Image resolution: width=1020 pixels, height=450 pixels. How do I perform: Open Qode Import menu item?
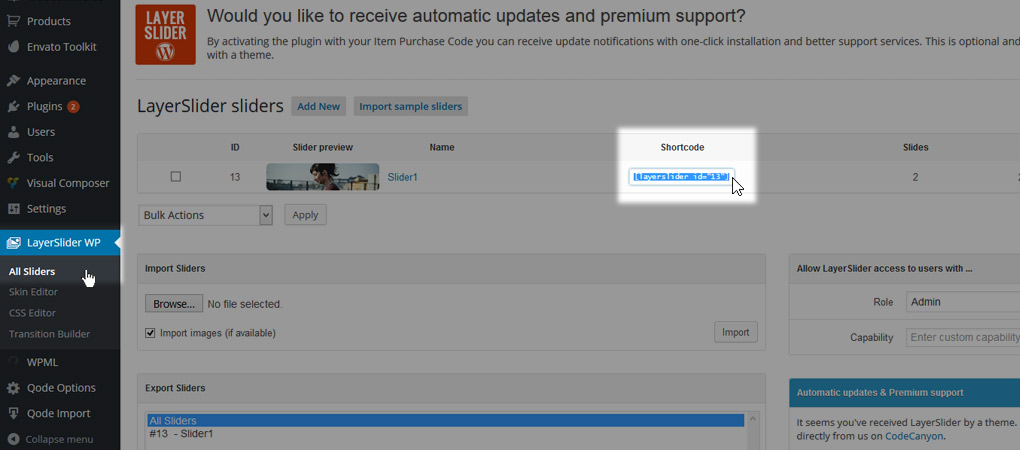60,414
